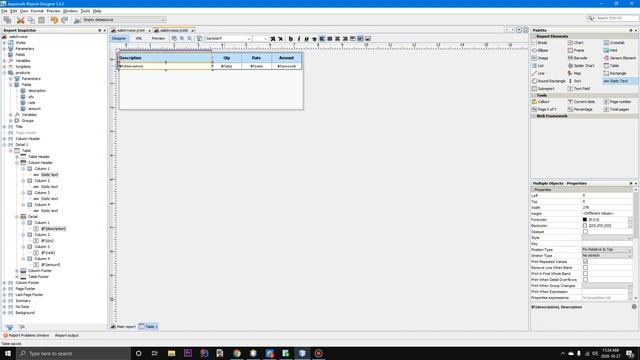Screen dimensions: 640x360
Task: Open the Style property dropdown
Action: [x=607, y=238]
